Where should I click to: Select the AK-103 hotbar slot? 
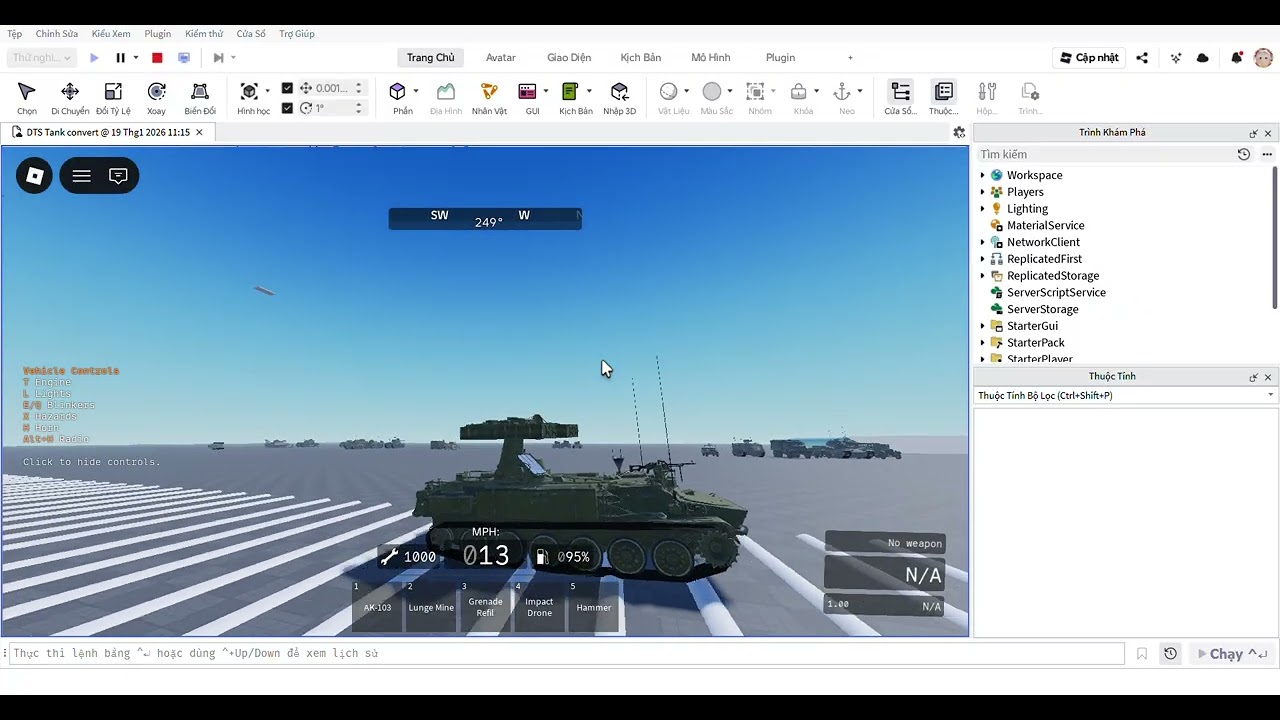coord(377,606)
